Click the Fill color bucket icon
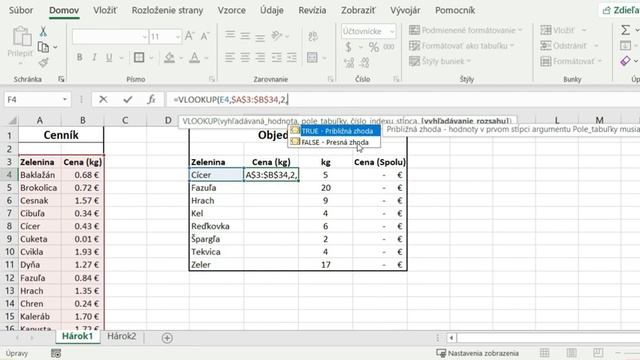Viewport: 640px width, 360px height. click(169, 58)
